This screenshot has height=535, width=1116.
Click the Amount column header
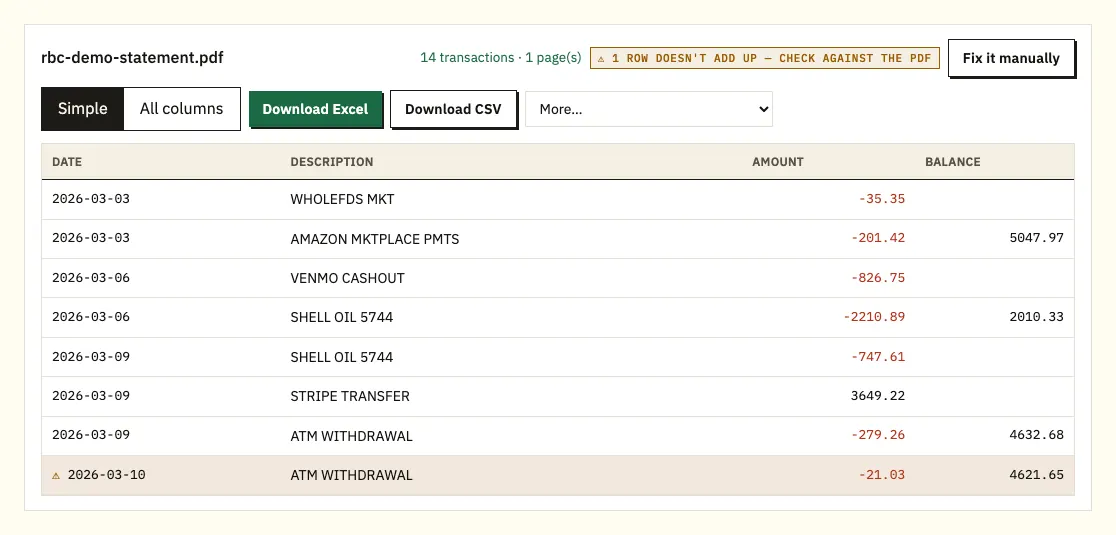coord(778,161)
